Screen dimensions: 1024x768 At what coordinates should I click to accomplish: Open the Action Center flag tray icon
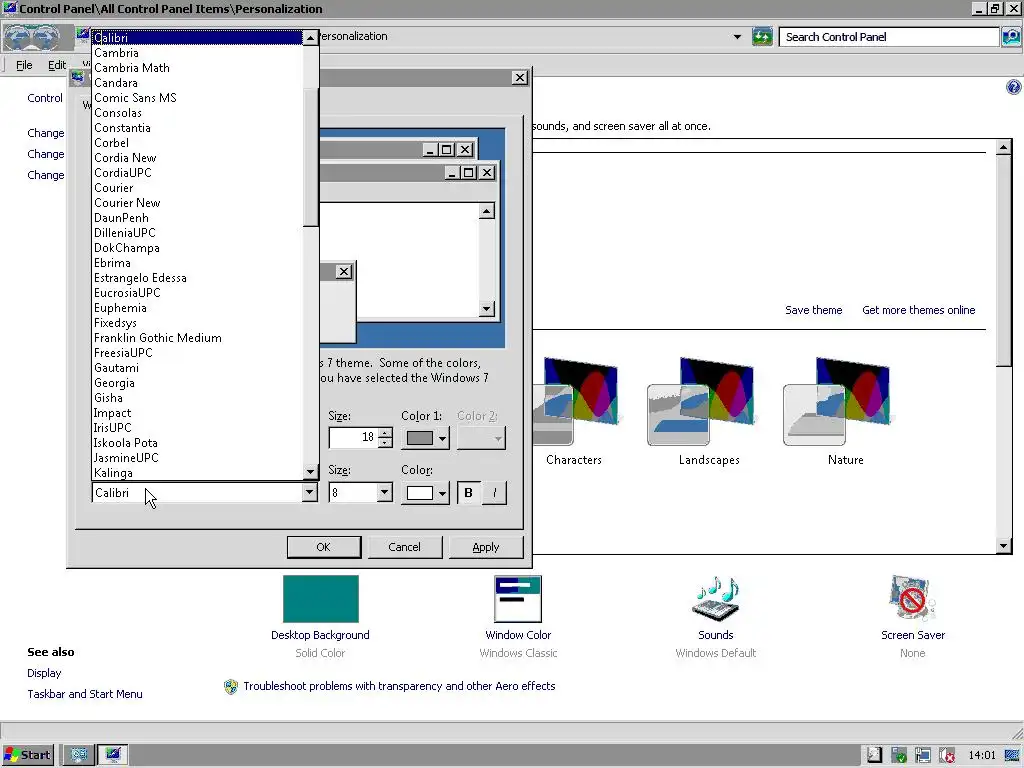tap(874, 755)
